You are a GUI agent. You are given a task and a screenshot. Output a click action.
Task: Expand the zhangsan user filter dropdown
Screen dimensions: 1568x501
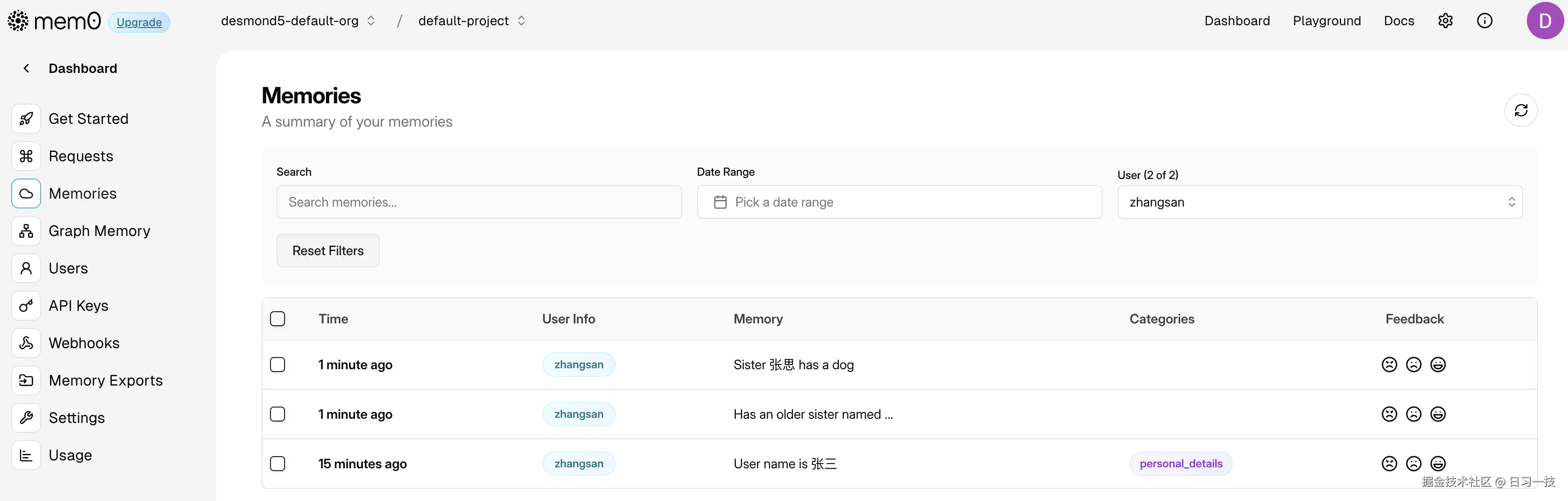[x=1319, y=202]
